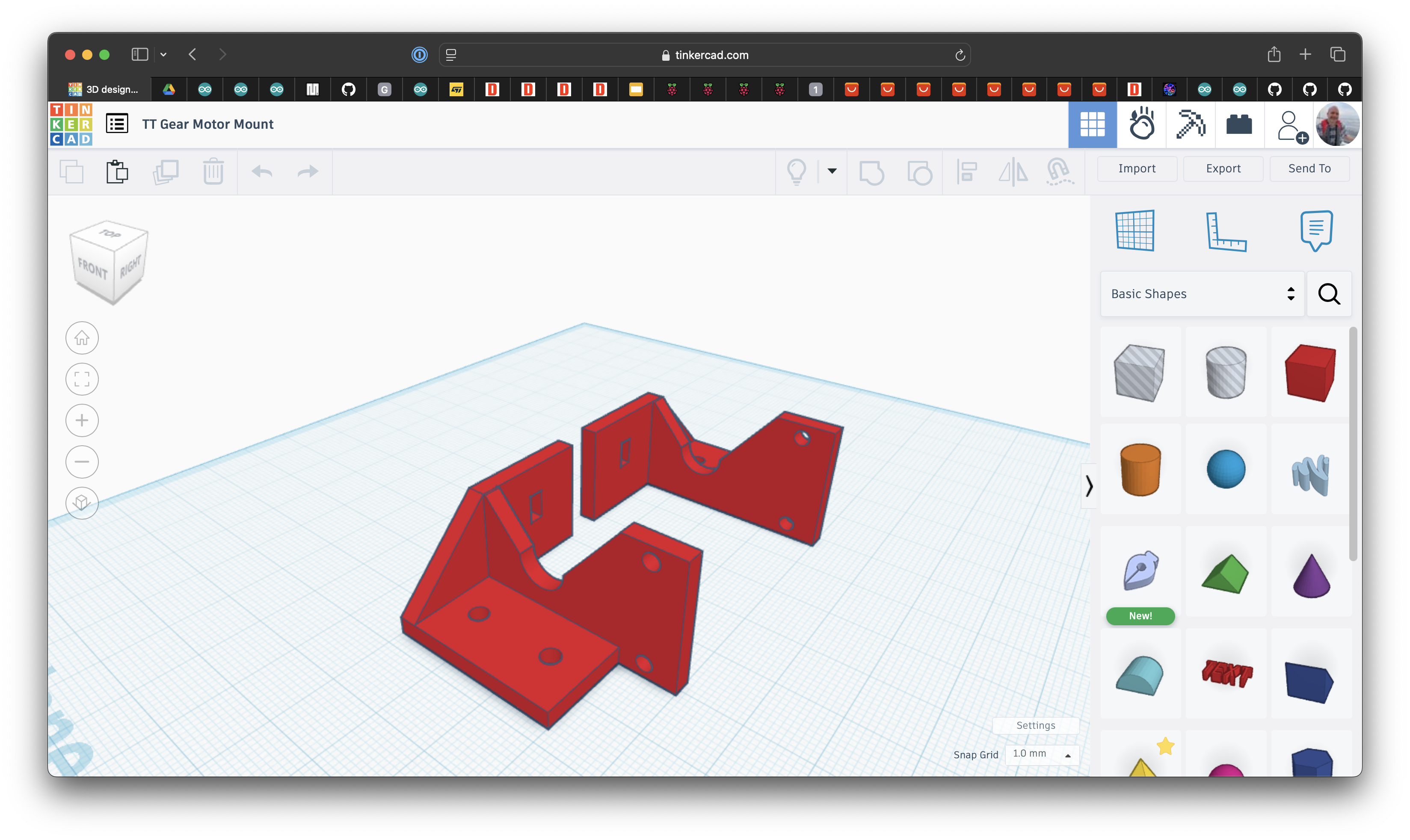Click the Cruise tool icon

coord(1059,172)
